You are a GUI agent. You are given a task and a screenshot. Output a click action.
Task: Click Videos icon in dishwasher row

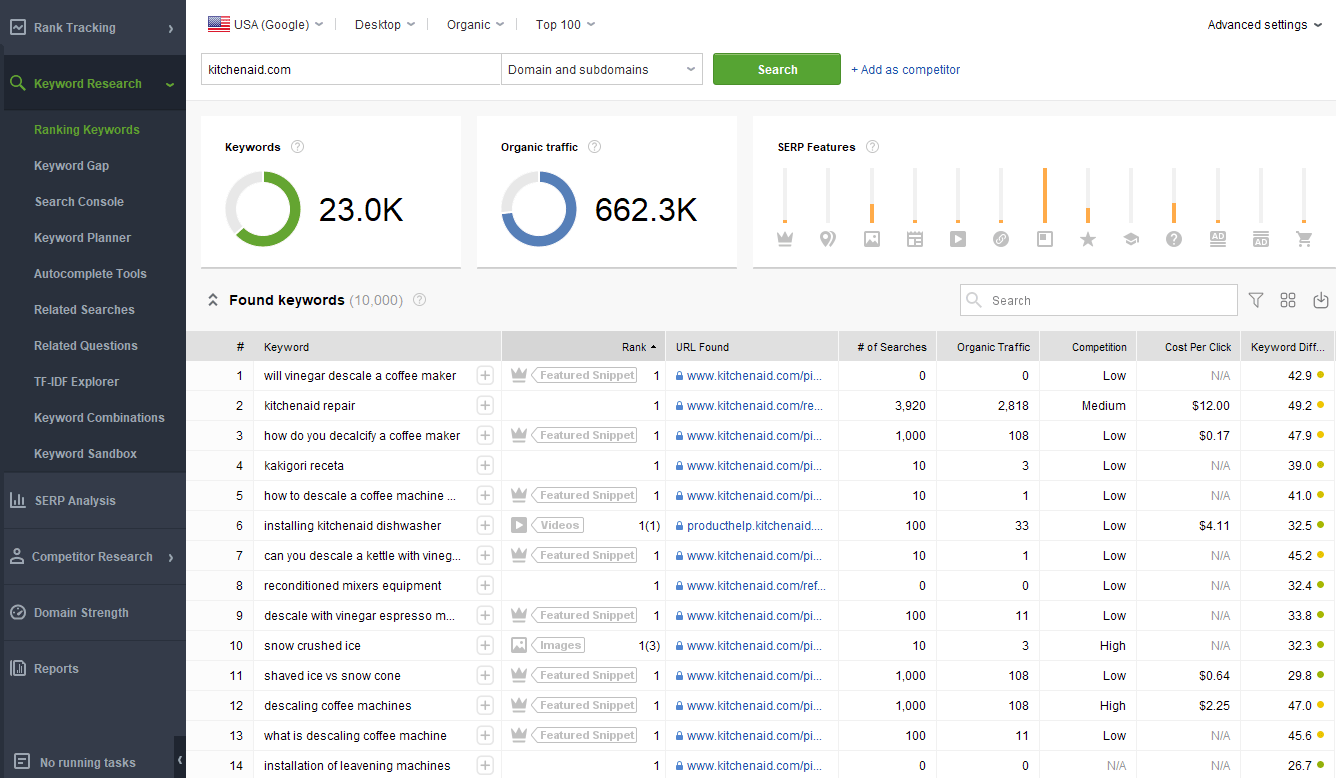pos(519,526)
